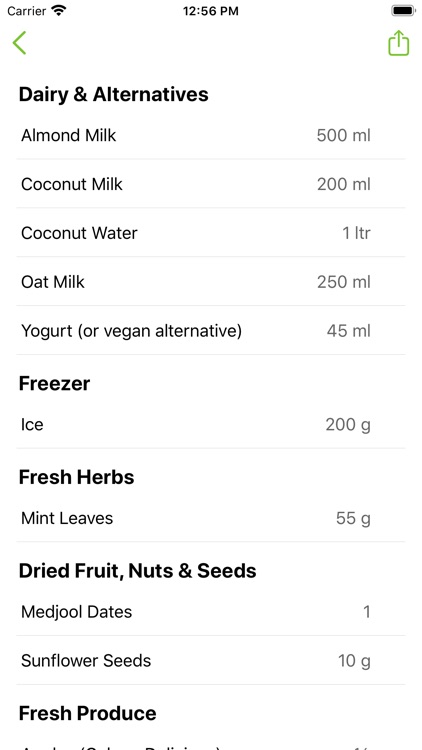Choose the Oat Milk item

(x=211, y=282)
